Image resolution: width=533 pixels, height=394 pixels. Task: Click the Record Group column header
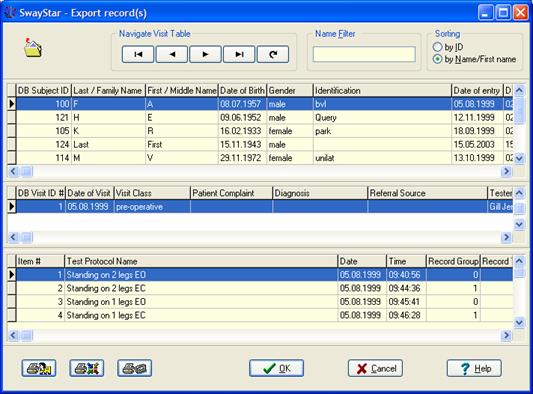(x=453, y=261)
